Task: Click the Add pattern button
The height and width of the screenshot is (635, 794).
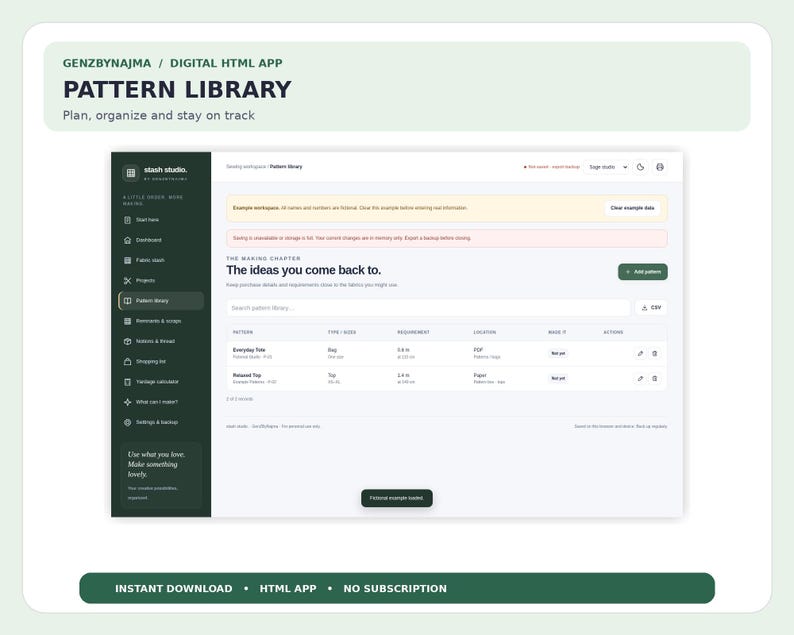Action: [x=643, y=272]
